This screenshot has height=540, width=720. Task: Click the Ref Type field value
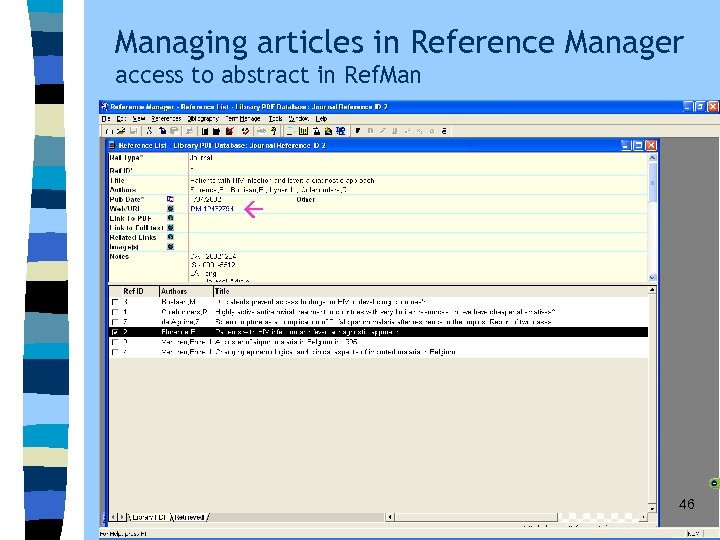(x=201, y=158)
